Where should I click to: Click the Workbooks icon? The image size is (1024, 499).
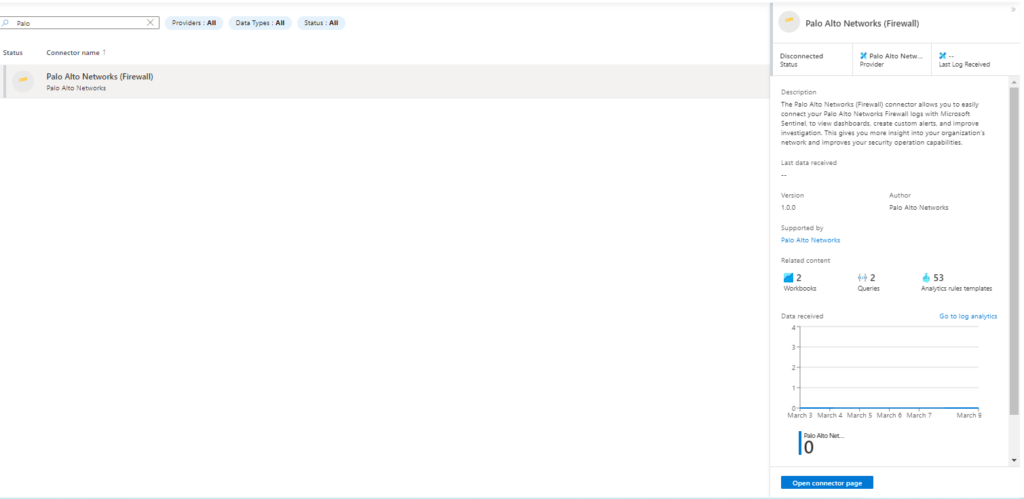(x=788, y=278)
